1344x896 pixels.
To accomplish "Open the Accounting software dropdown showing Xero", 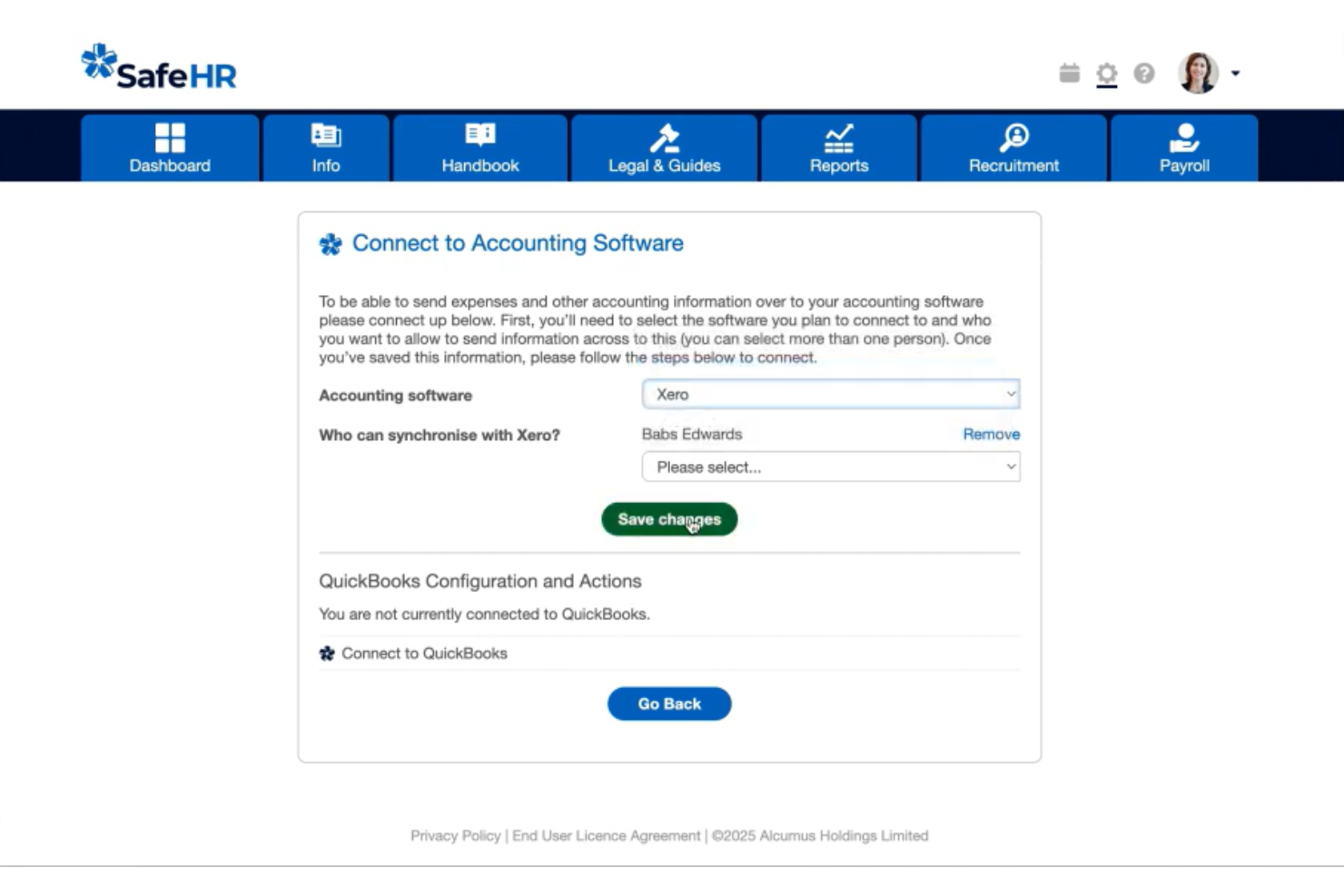I will click(x=831, y=394).
